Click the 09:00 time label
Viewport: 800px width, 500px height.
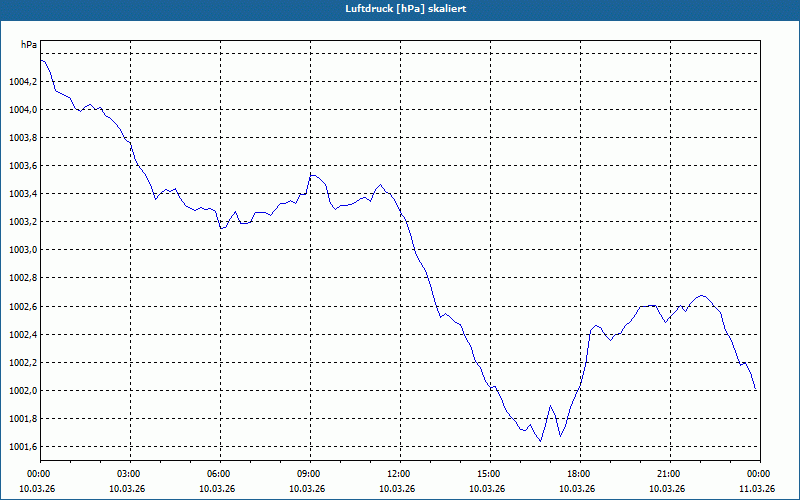point(310,474)
